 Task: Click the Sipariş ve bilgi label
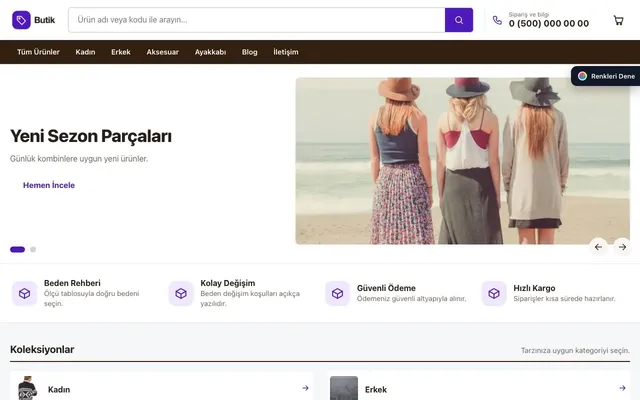529,14
